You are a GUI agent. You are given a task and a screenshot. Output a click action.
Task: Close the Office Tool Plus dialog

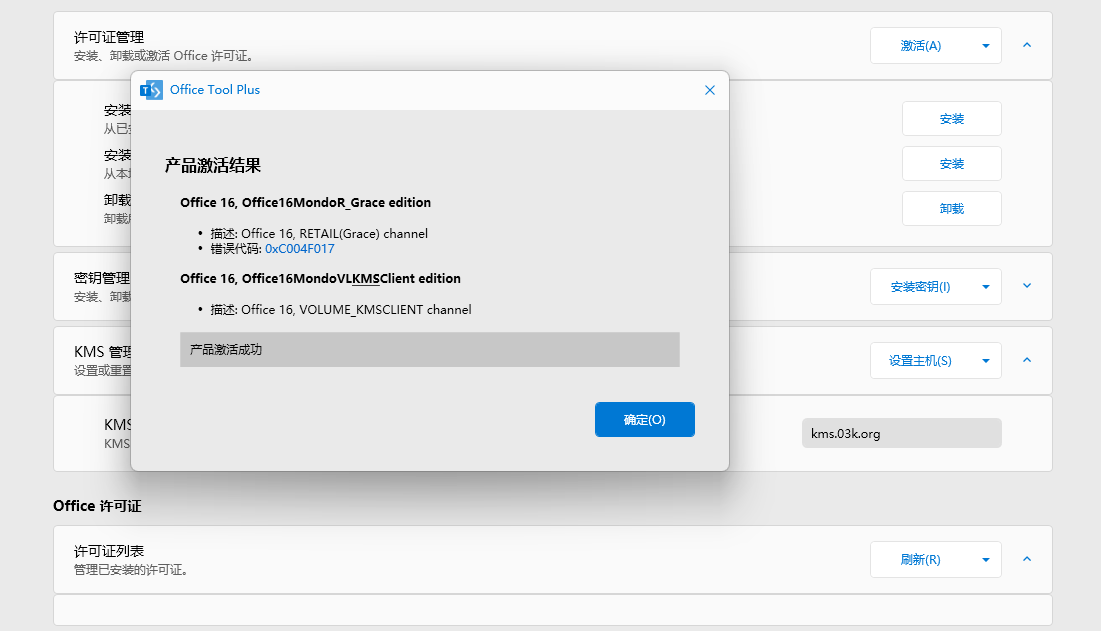tap(710, 90)
